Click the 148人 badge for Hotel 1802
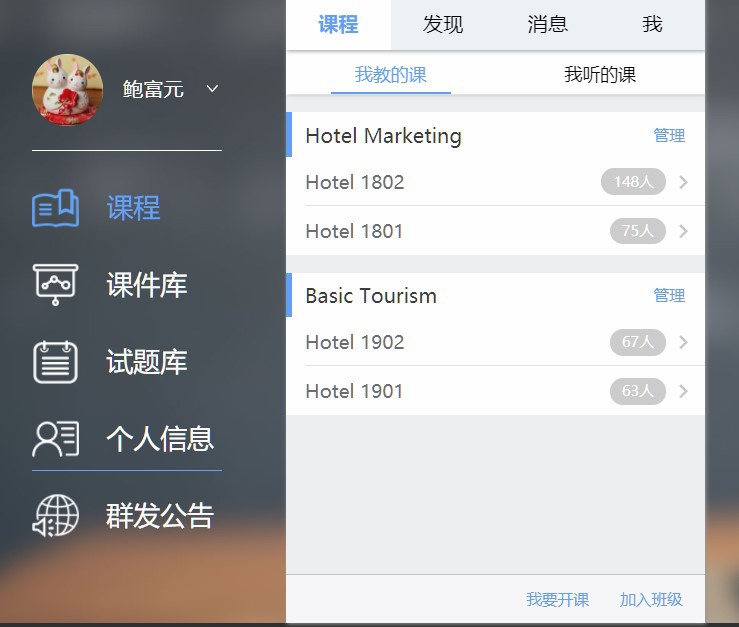 pos(633,182)
